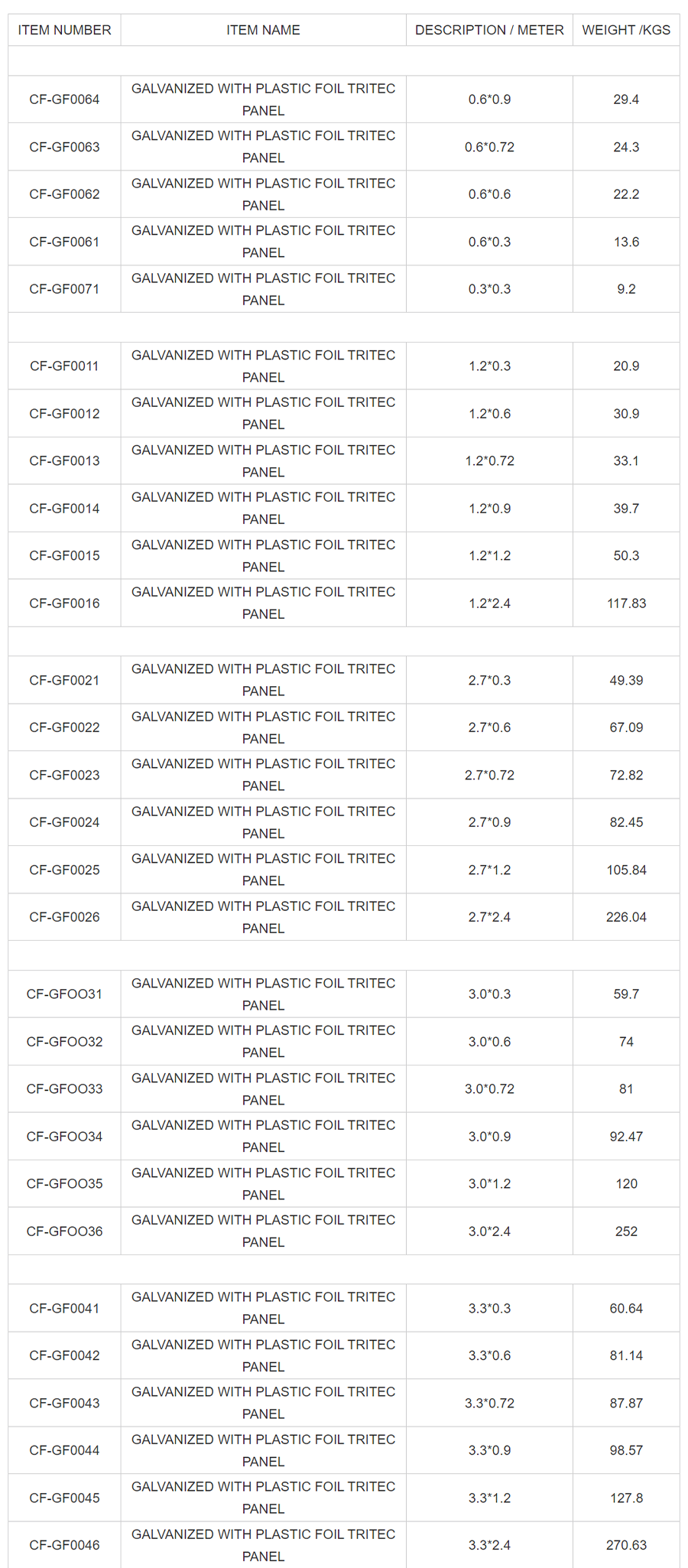The image size is (688, 1568).
Task: Select item name cell for CF-GF0011
Action: (263, 366)
